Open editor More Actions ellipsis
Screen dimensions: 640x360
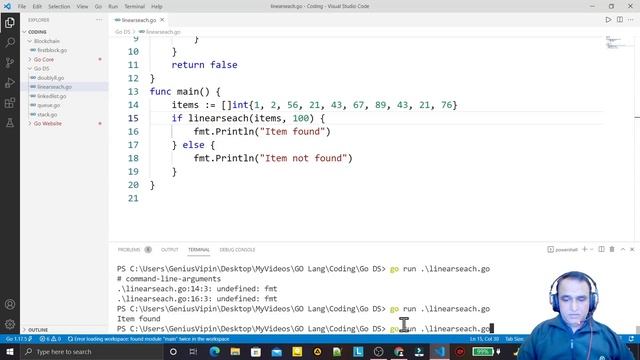[x=631, y=20]
